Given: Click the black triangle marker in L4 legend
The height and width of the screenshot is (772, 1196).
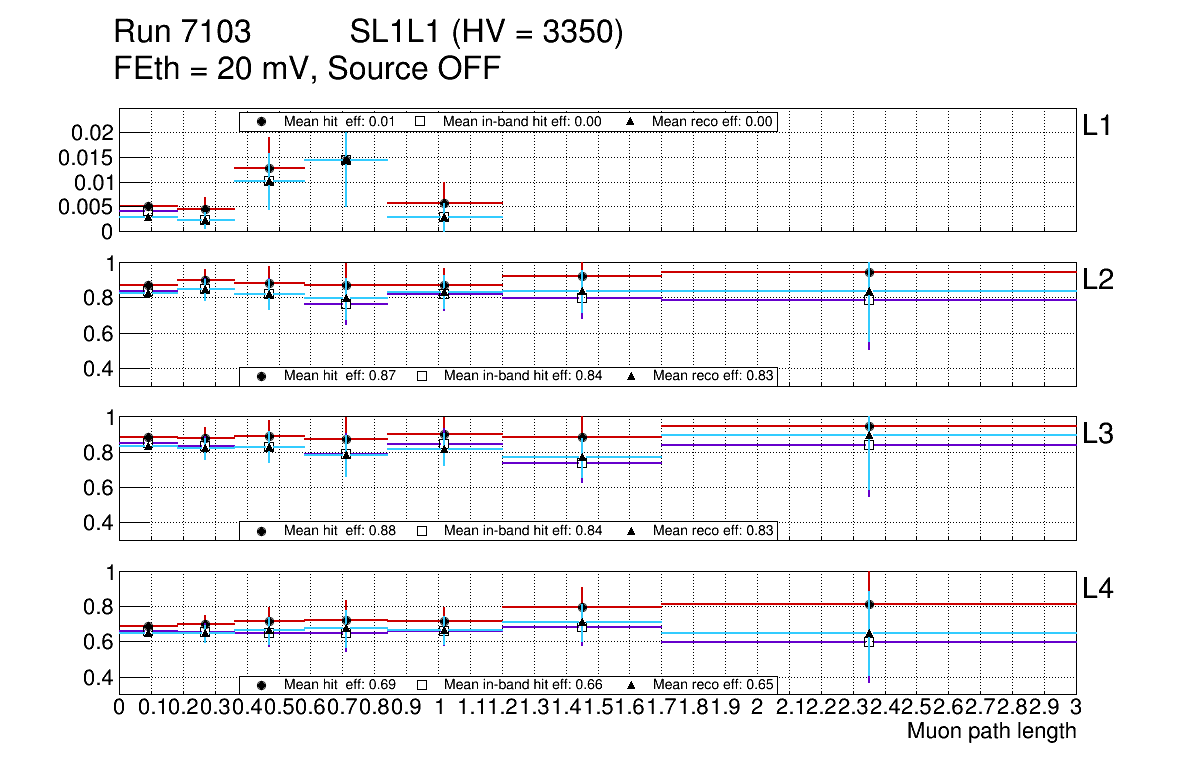Looking at the screenshot, I should pyautogui.click(x=631, y=685).
